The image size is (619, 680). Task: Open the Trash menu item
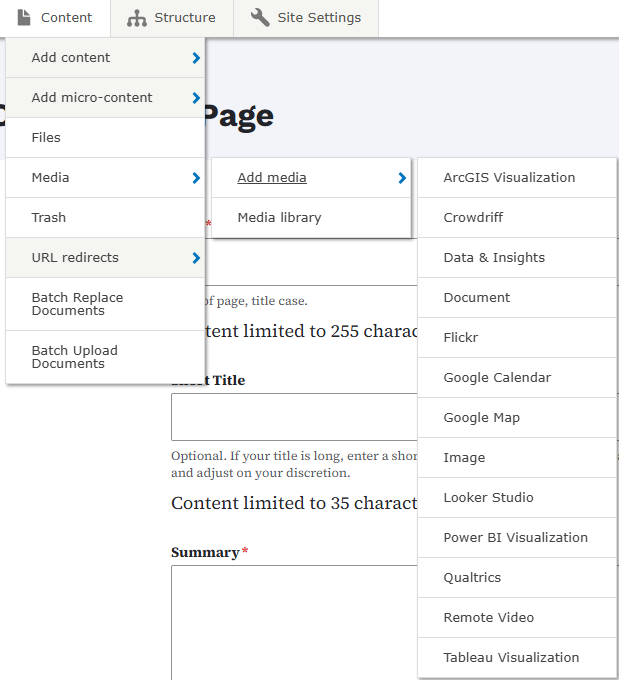pyautogui.click(x=48, y=218)
